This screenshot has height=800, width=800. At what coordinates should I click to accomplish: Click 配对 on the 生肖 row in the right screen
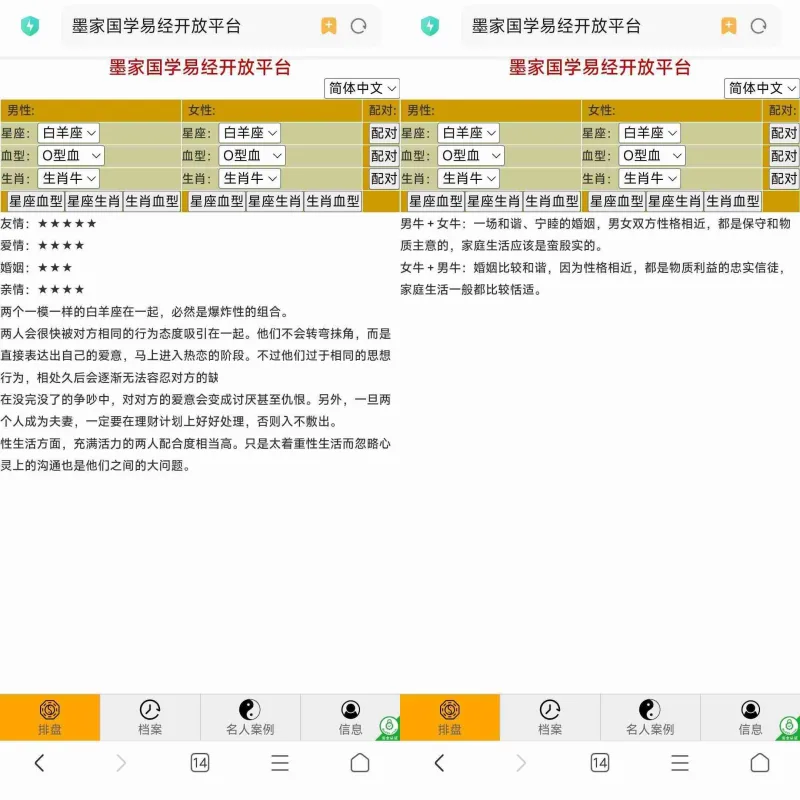[784, 179]
